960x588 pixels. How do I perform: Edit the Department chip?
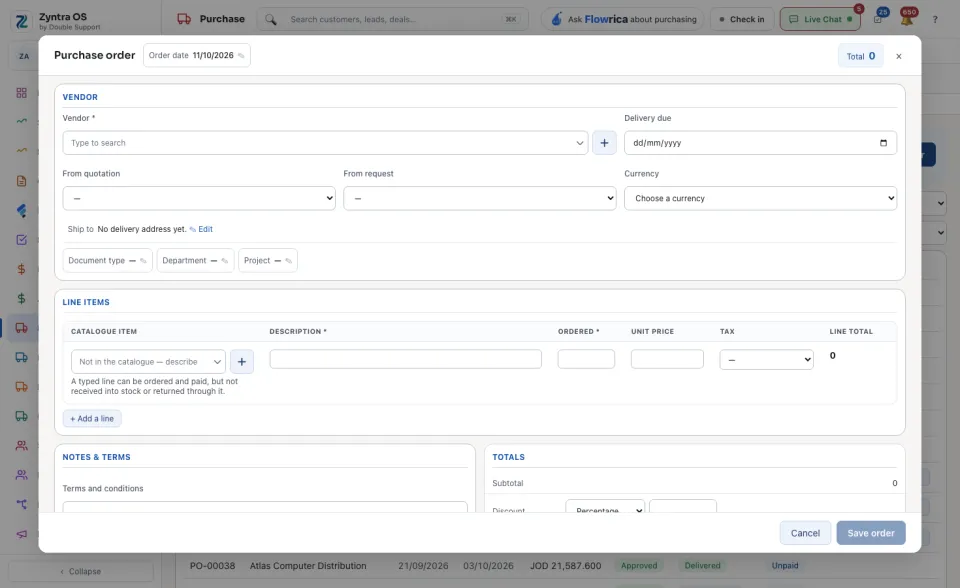pyautogui.click(x=195, y=260)
